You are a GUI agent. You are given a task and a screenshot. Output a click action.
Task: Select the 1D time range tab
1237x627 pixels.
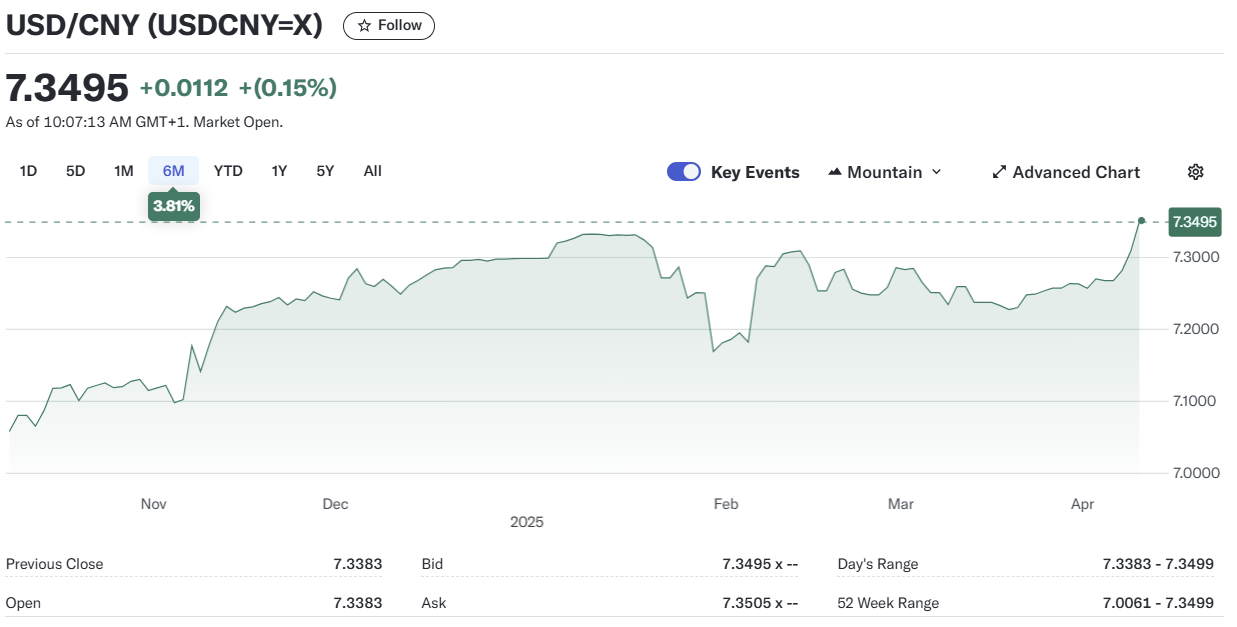[x=28, y=171]
